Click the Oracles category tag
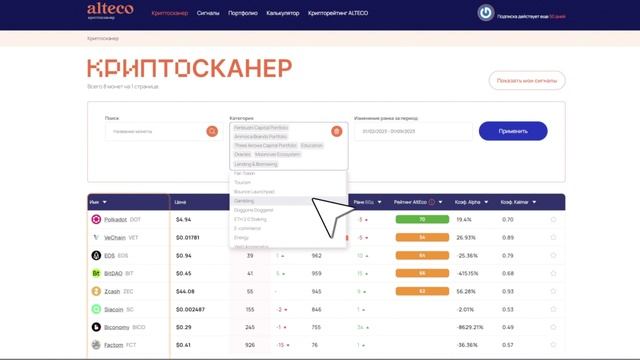640x360 pixels. click(242, 155)
